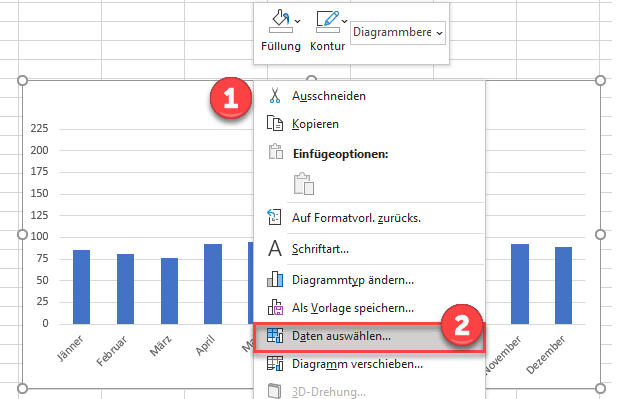The height and width of the screenshot is (399, 624).
Task: Click the Diagrammtyp ändern chart icon
Action: coord(275,279)
